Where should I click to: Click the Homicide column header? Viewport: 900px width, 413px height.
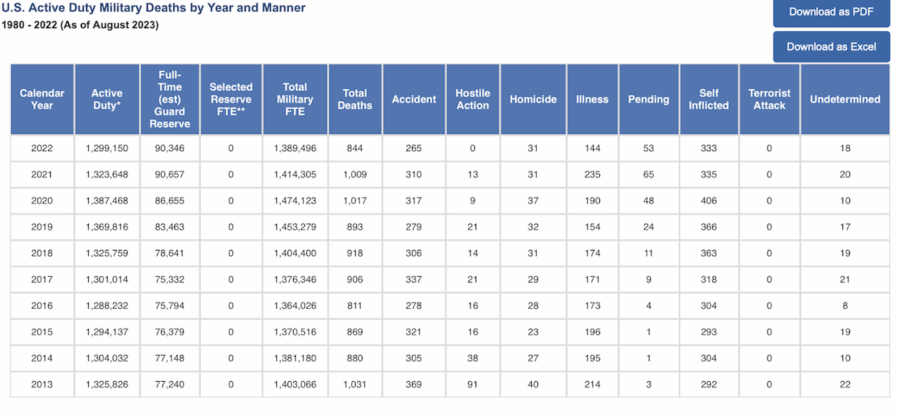pos(532,100)
